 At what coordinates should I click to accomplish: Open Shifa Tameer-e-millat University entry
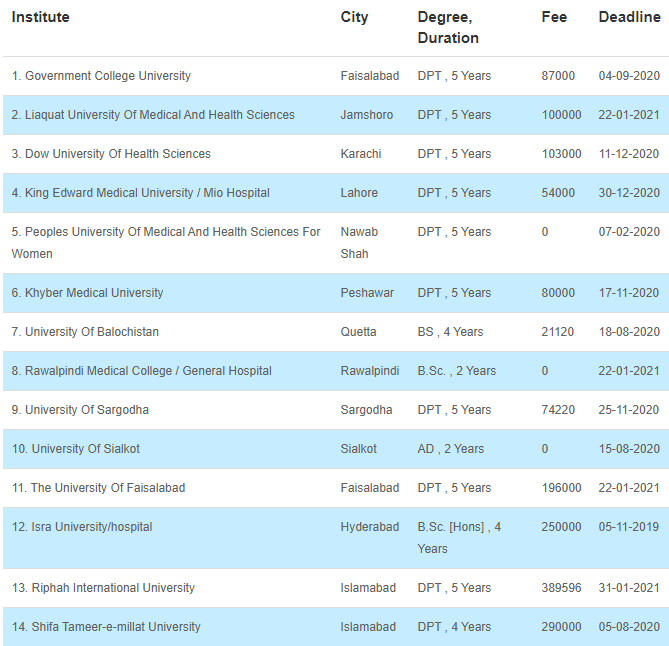pyautogui.click(x=106, y=627)
